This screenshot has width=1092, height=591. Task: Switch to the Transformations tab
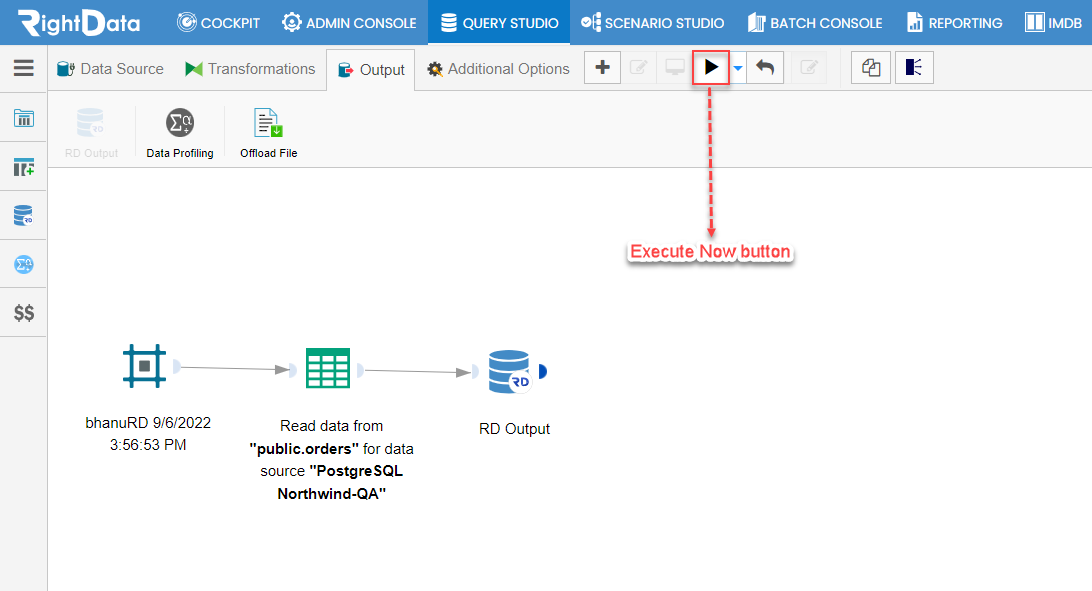pyautogui.click(x=250, y=69)
